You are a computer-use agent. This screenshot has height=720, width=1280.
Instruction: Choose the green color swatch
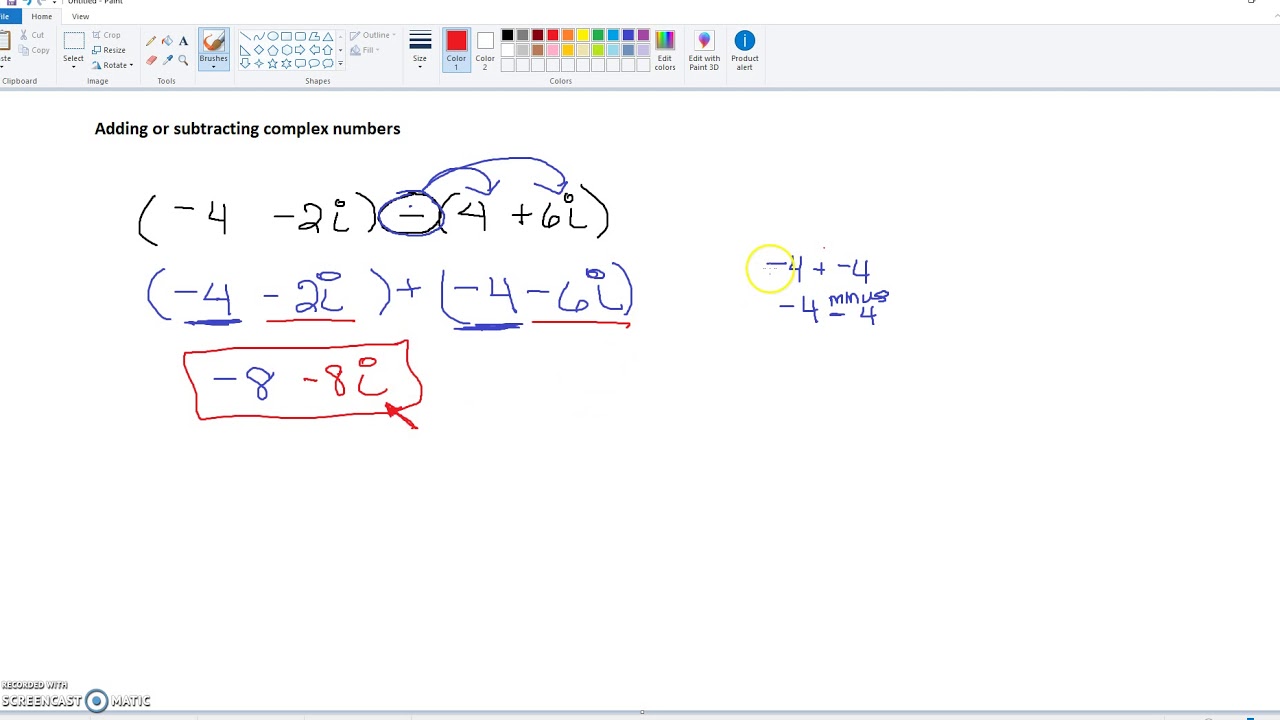(598, 35)
